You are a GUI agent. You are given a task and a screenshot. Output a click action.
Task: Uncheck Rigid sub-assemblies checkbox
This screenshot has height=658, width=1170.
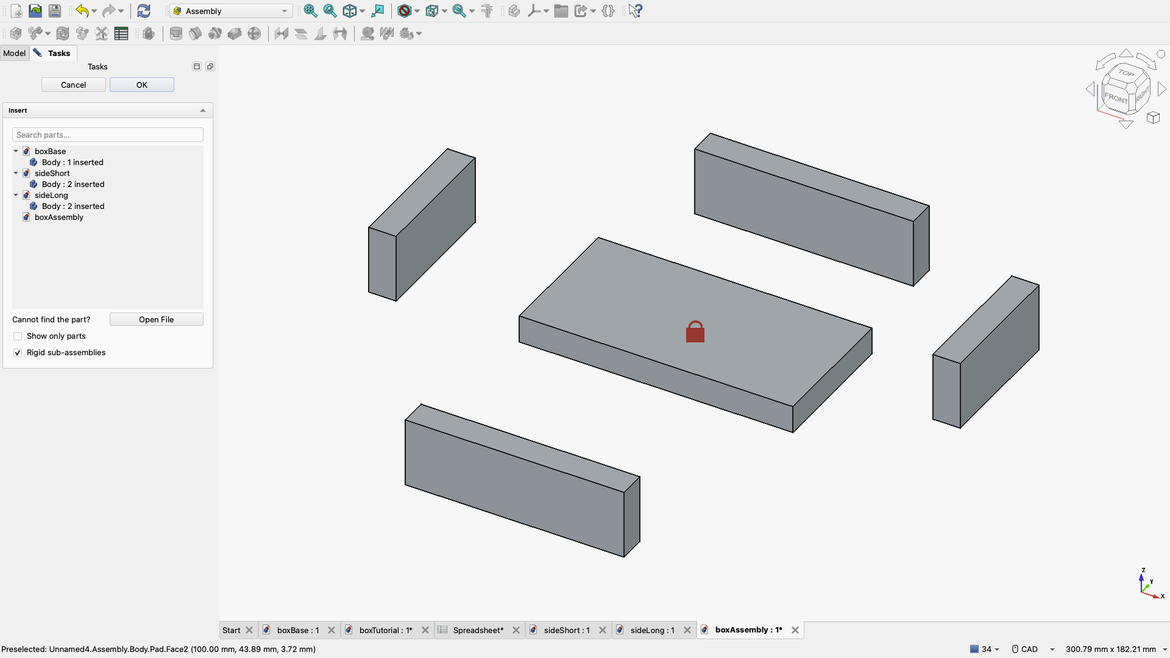[x=18, y=353]
